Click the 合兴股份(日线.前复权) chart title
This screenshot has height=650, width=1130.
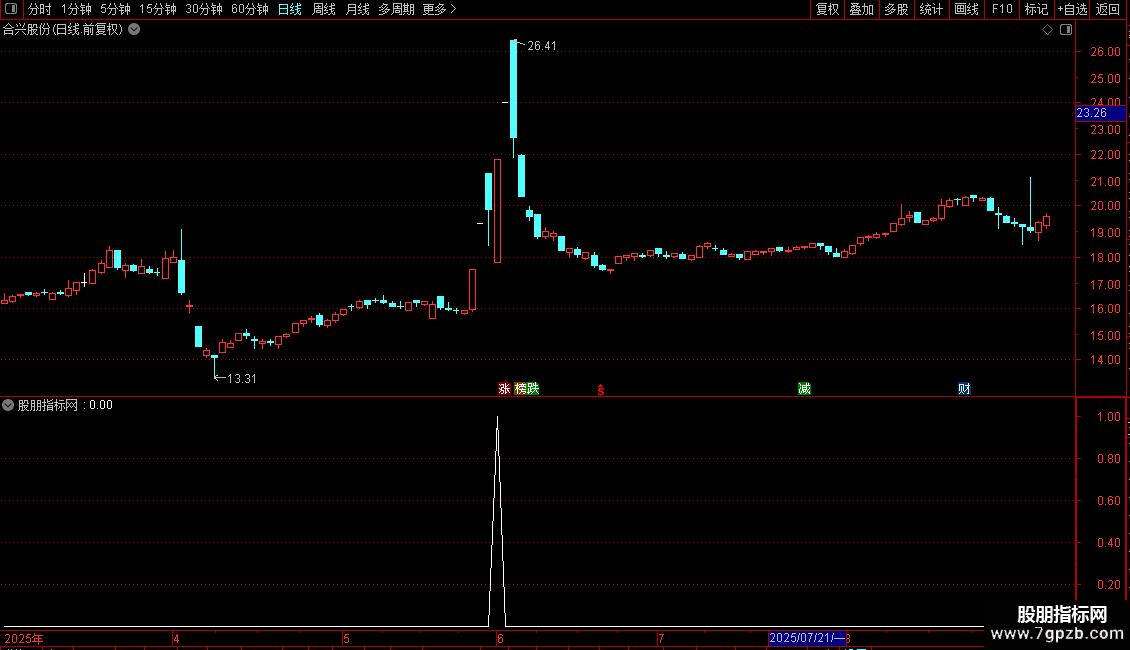(x=63, y=30)
